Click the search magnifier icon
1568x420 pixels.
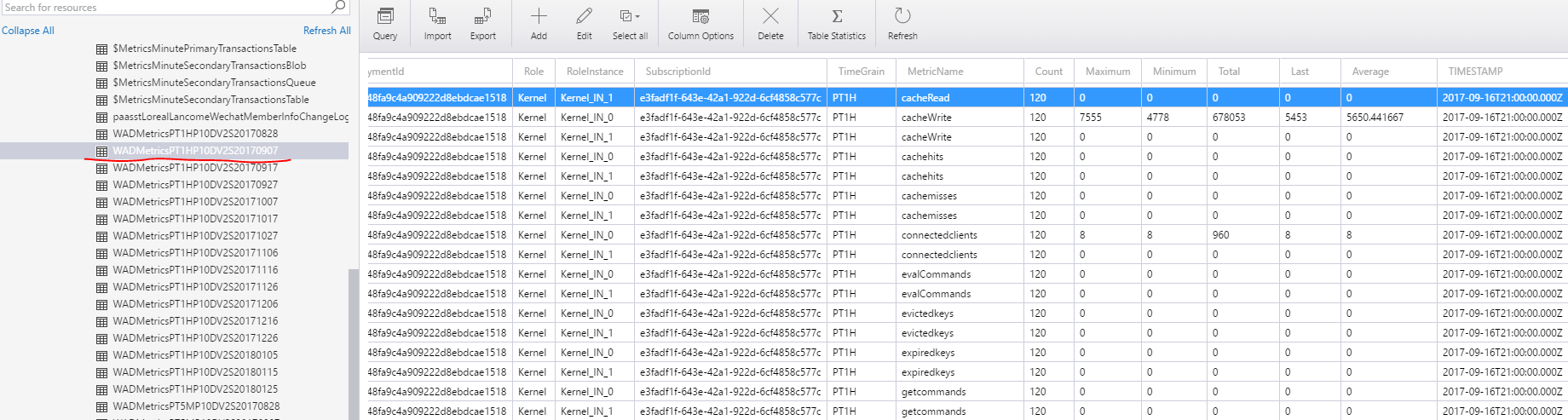[338, 7]
